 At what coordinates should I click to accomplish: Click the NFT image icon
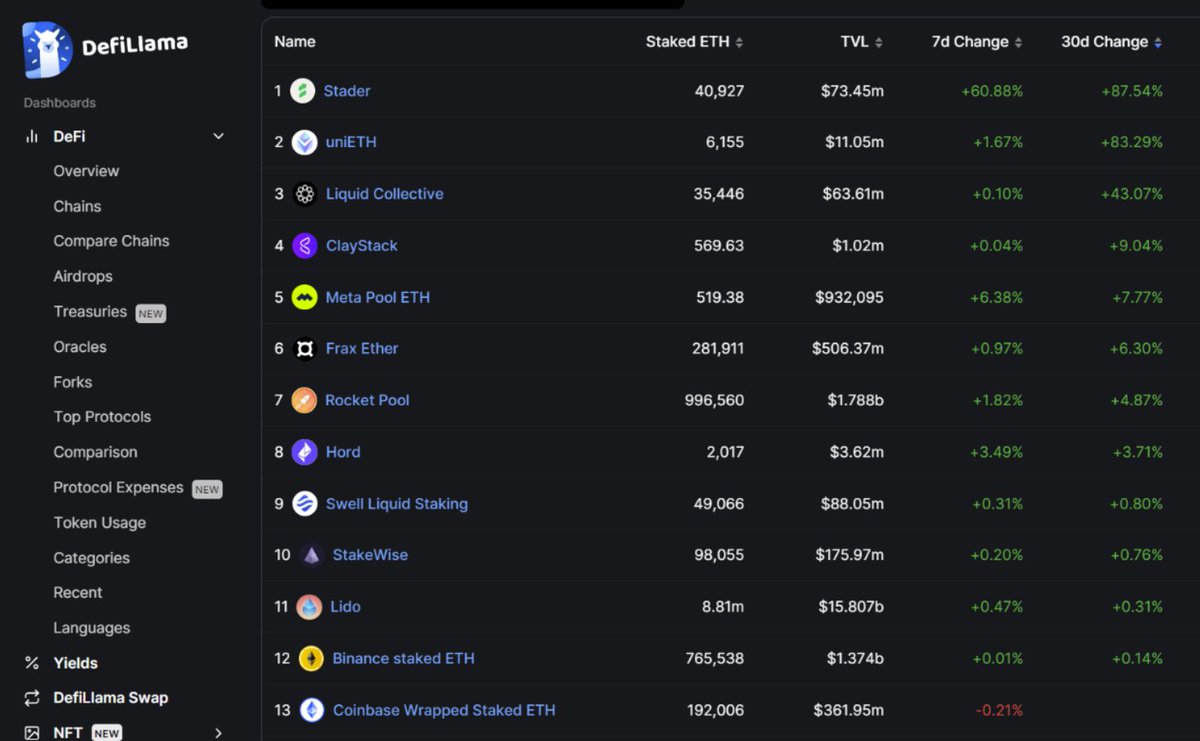pyautogui.click(x=32, y=733)
